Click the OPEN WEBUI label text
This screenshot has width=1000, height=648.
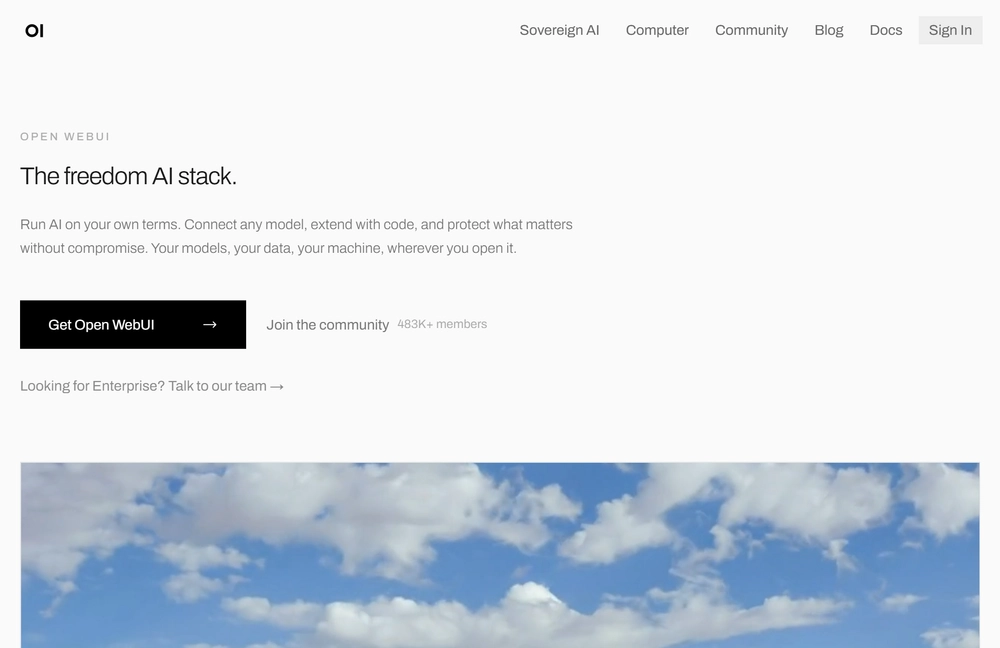(65, 136)
